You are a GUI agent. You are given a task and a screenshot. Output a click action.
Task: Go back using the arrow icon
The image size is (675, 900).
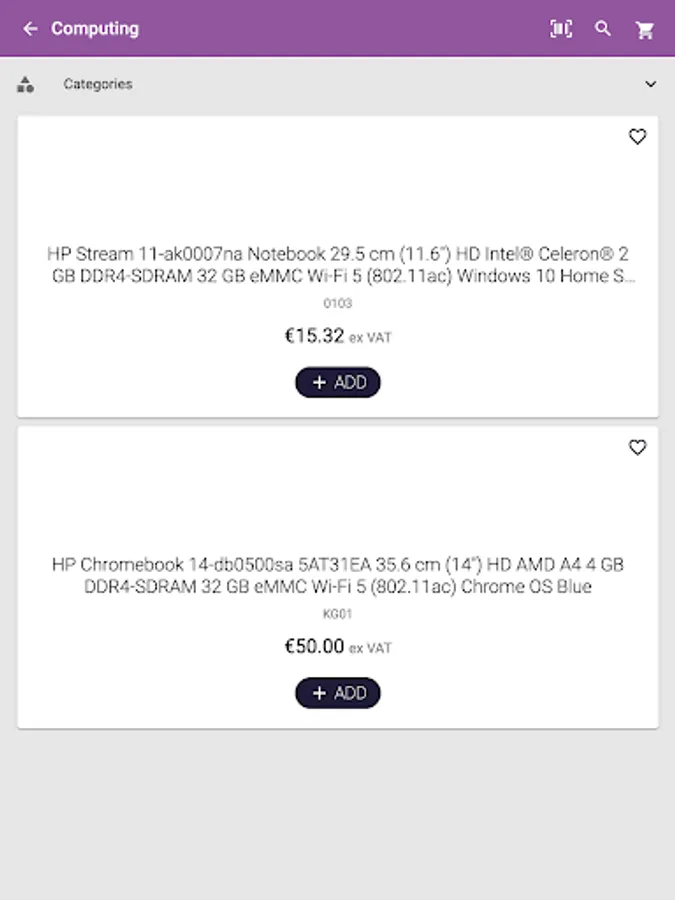tap(30, 29)
